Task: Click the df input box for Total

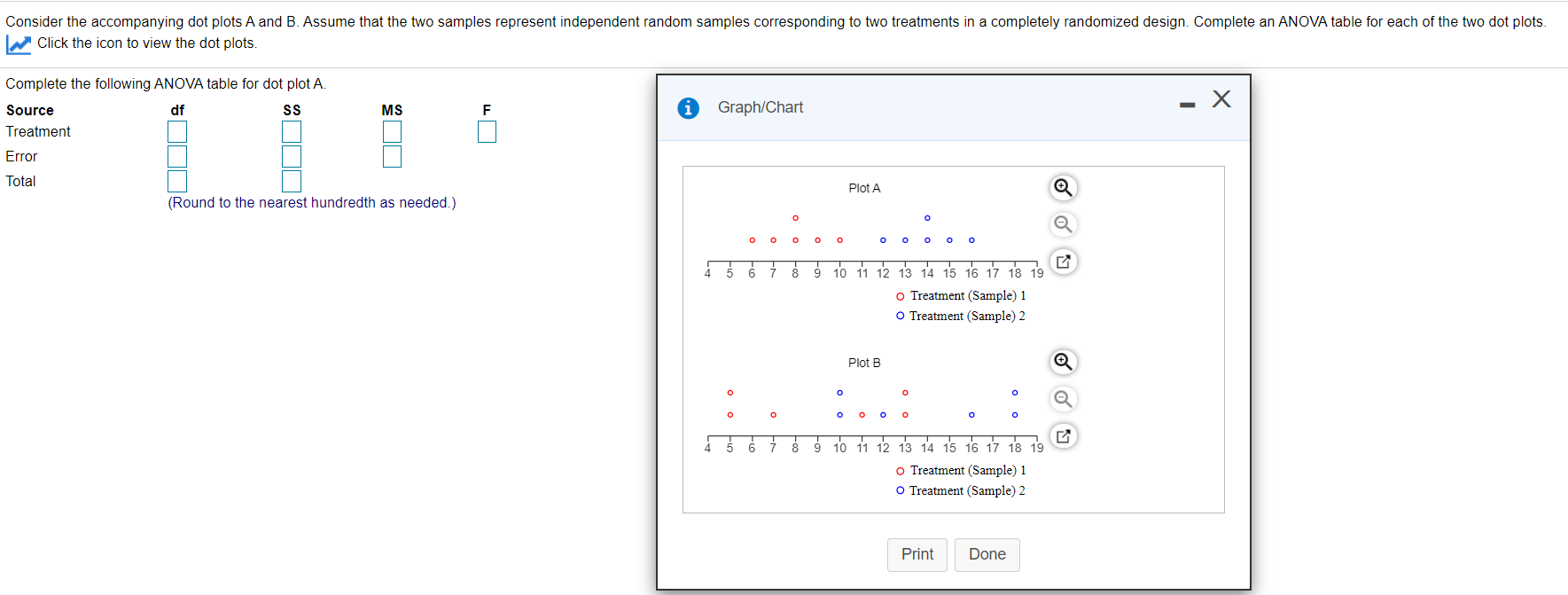Action: [x=177, y=181]
